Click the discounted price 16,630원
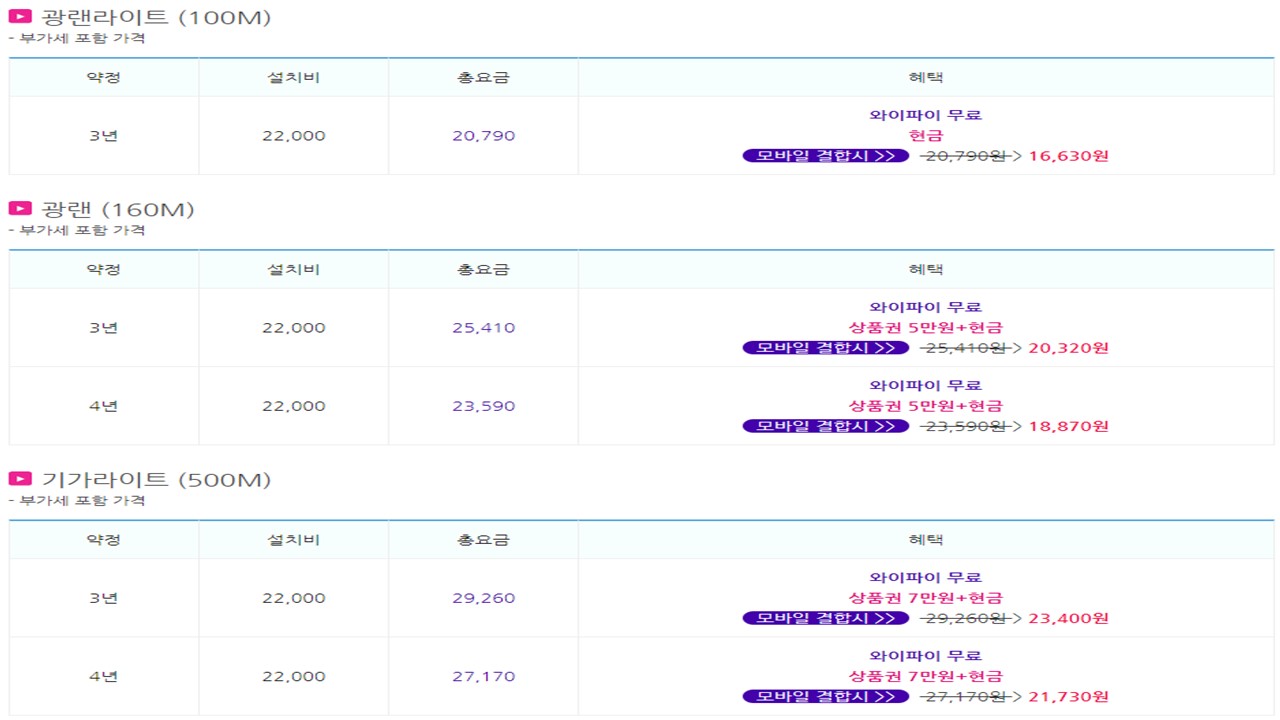 (x=1069, y=156)
